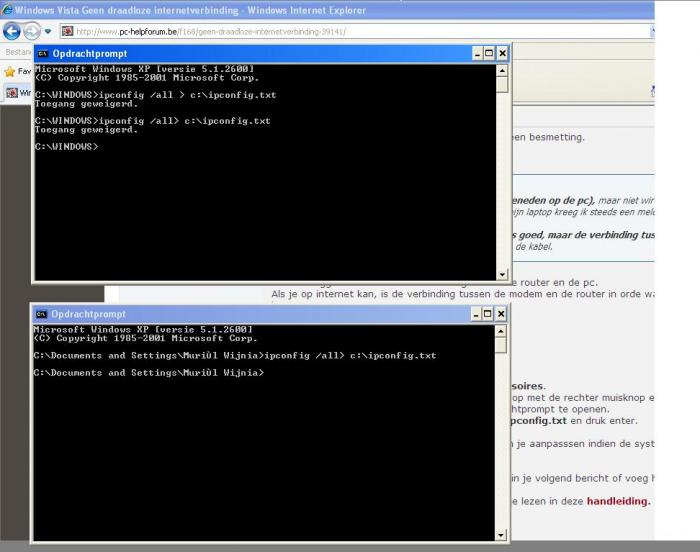This screenshot has width=700, height=552.
Task: Close the lower Opdrachtprompt window
Action: (x=501, y=314)
